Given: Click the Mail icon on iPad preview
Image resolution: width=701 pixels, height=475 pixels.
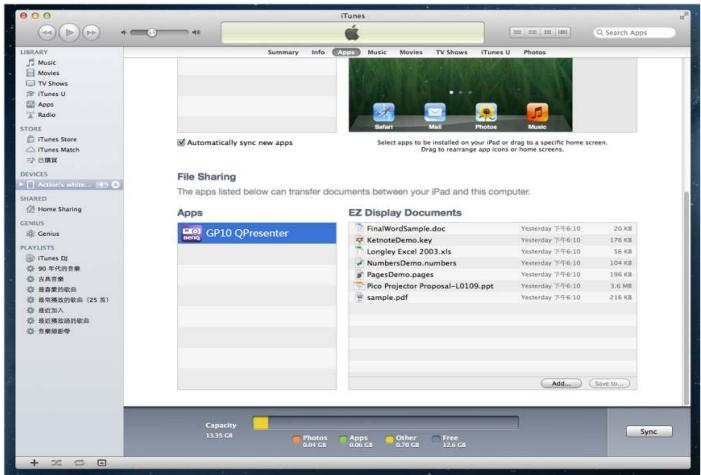Looking at the screenshot, I should pyautogui.click(x=435, y=113).
